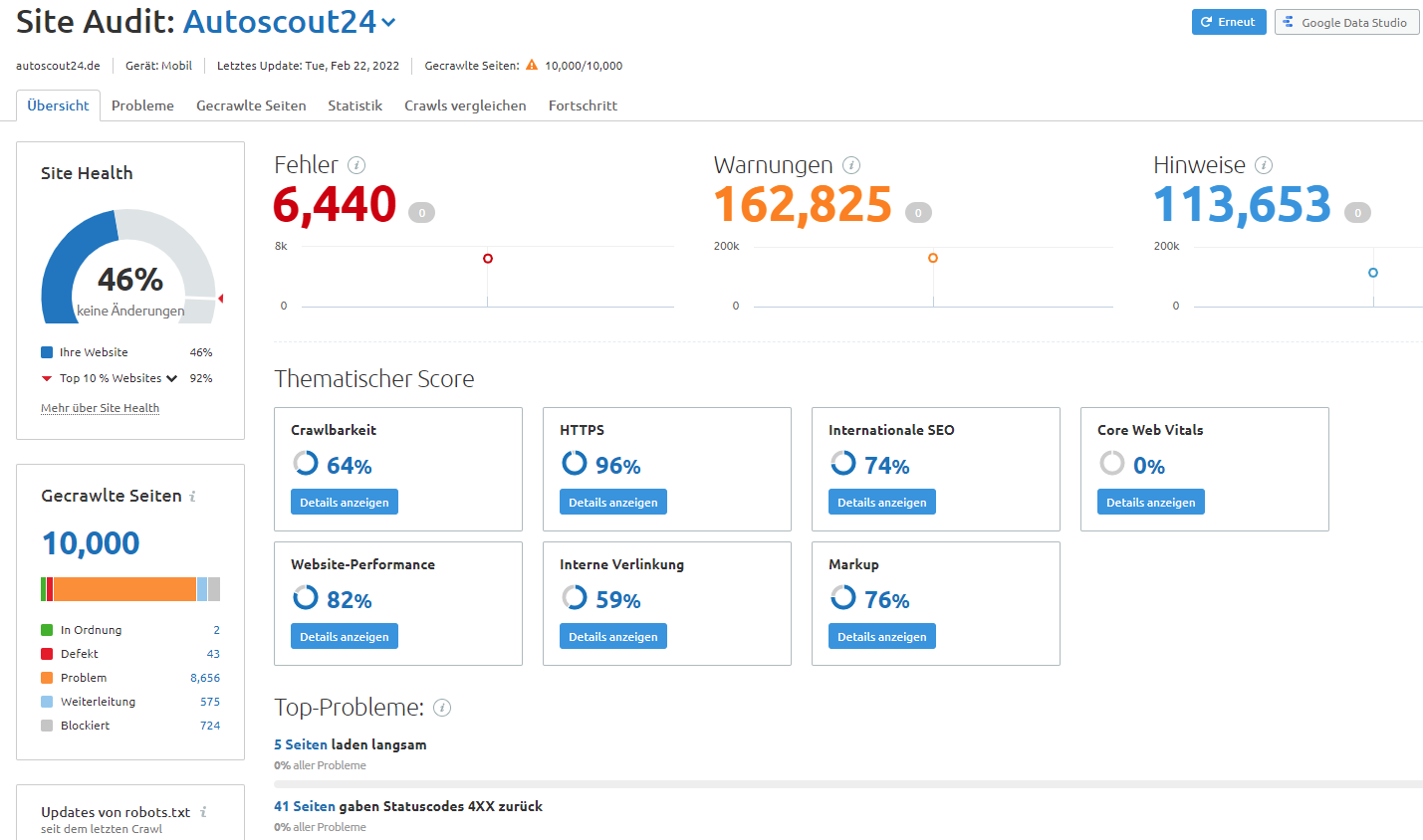Open the Crawls vergleichen tab
The width and height of the screenshot is (1423, 840).
465,105
